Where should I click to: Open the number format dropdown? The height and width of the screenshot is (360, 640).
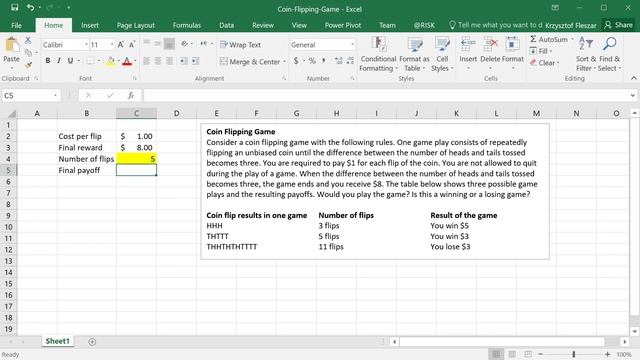pyautogui.click(x=352, y=44)
